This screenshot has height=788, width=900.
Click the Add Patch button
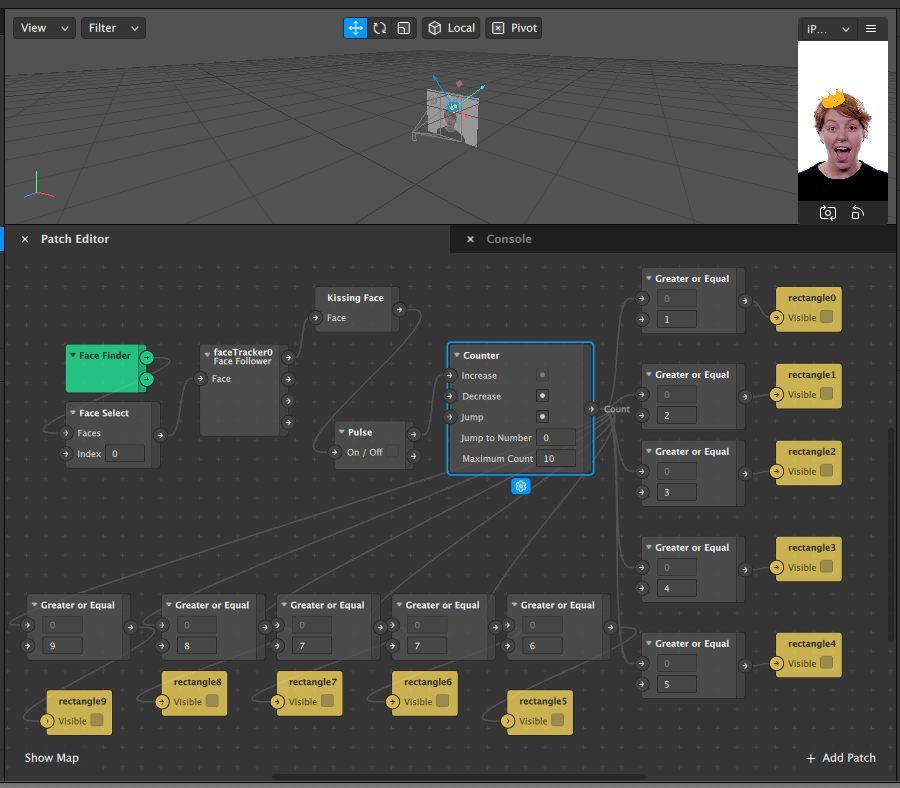pos(840,758)
